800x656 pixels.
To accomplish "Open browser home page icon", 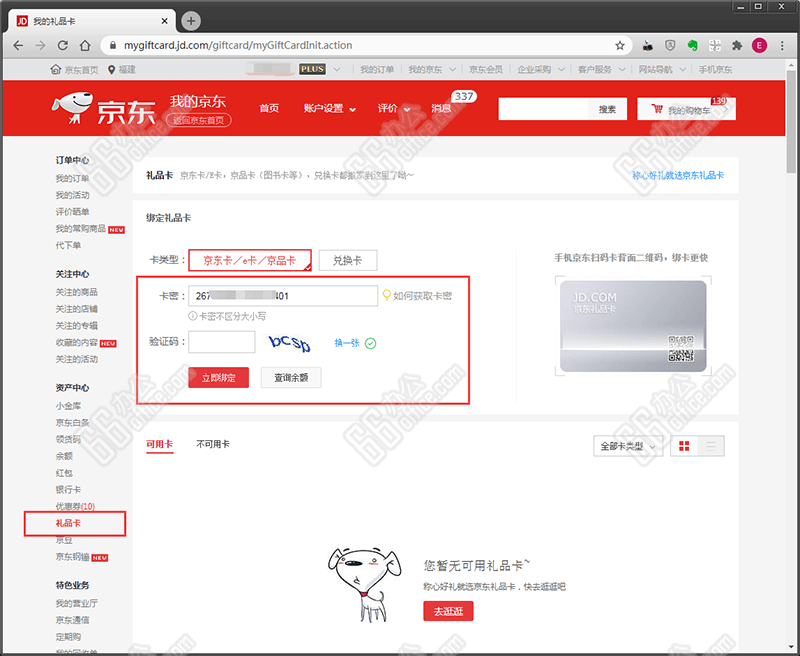I will tap(85, 45).
